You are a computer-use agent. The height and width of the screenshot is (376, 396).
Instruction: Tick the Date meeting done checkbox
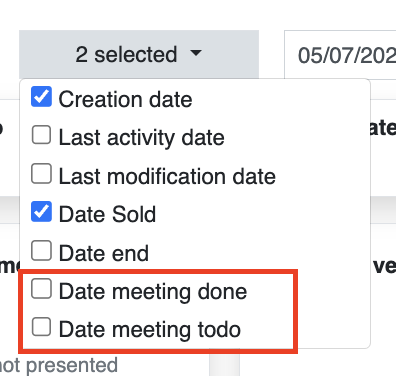41,289
